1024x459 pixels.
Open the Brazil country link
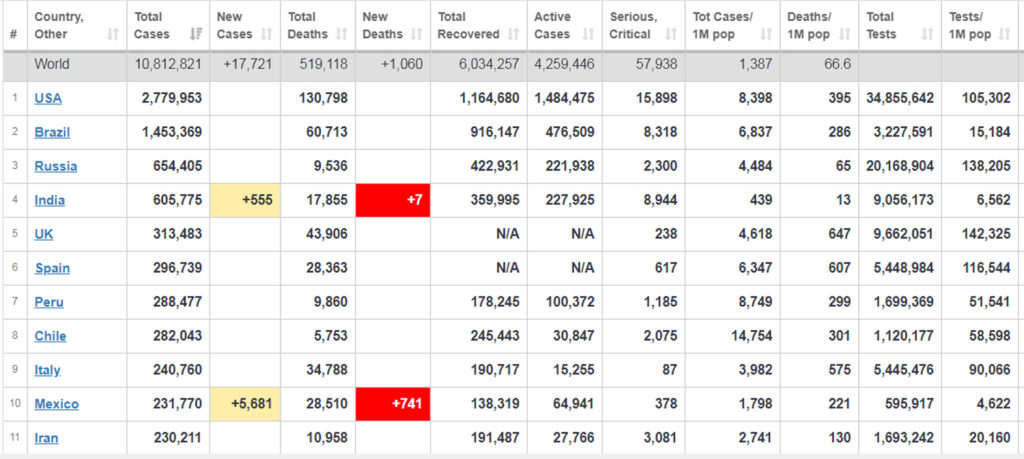52,133
